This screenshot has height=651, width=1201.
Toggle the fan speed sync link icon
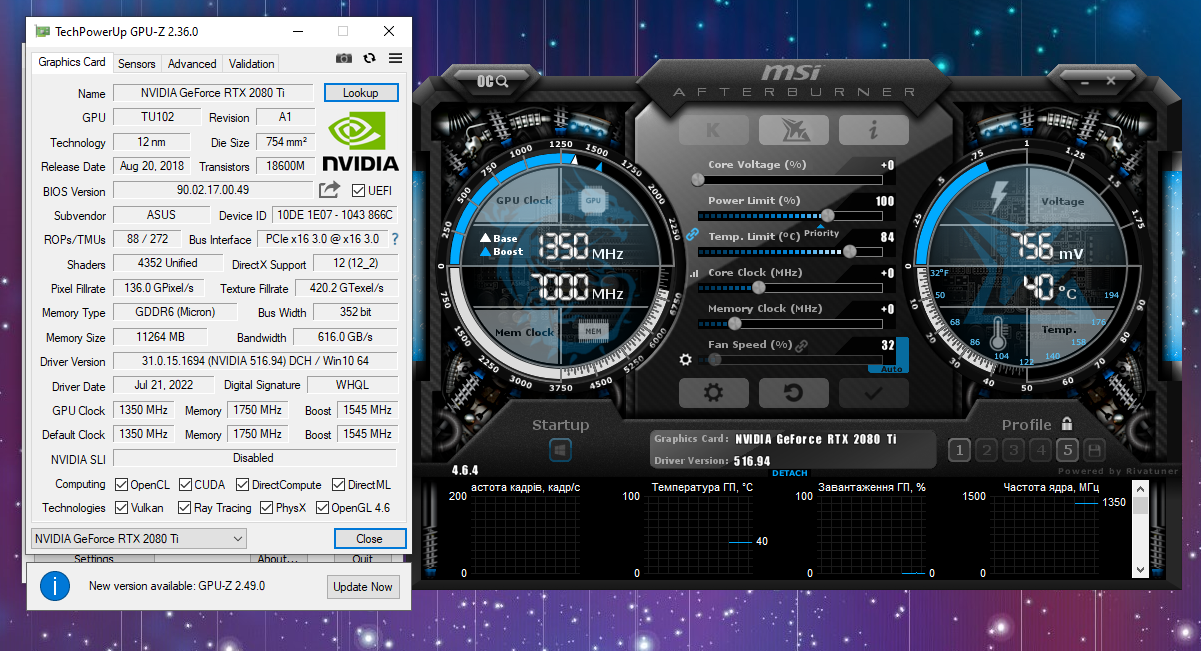click(x=801, y=345)
